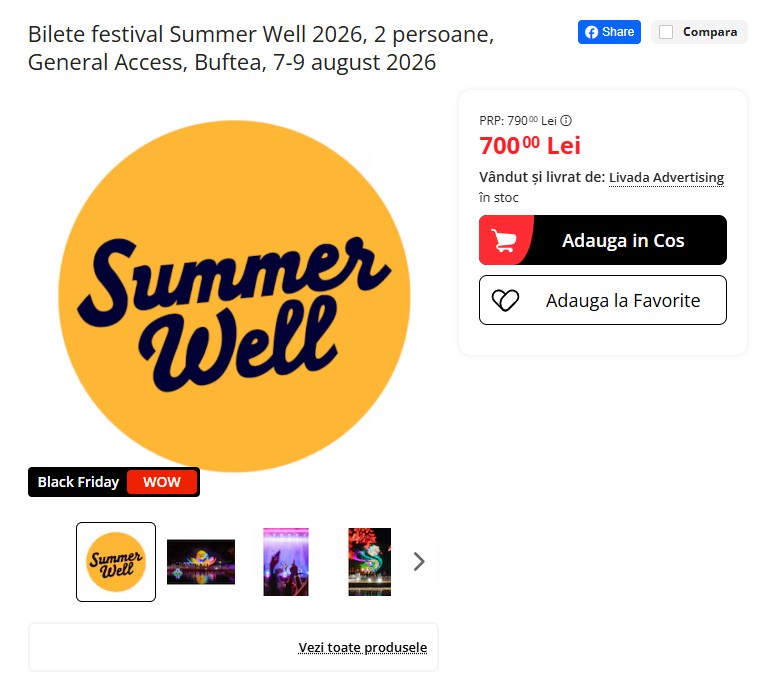The width and height of the screenshot is (774, 685).
Task: Click the Compara label text
Action: pyautogui.click(x=710, y=32)
